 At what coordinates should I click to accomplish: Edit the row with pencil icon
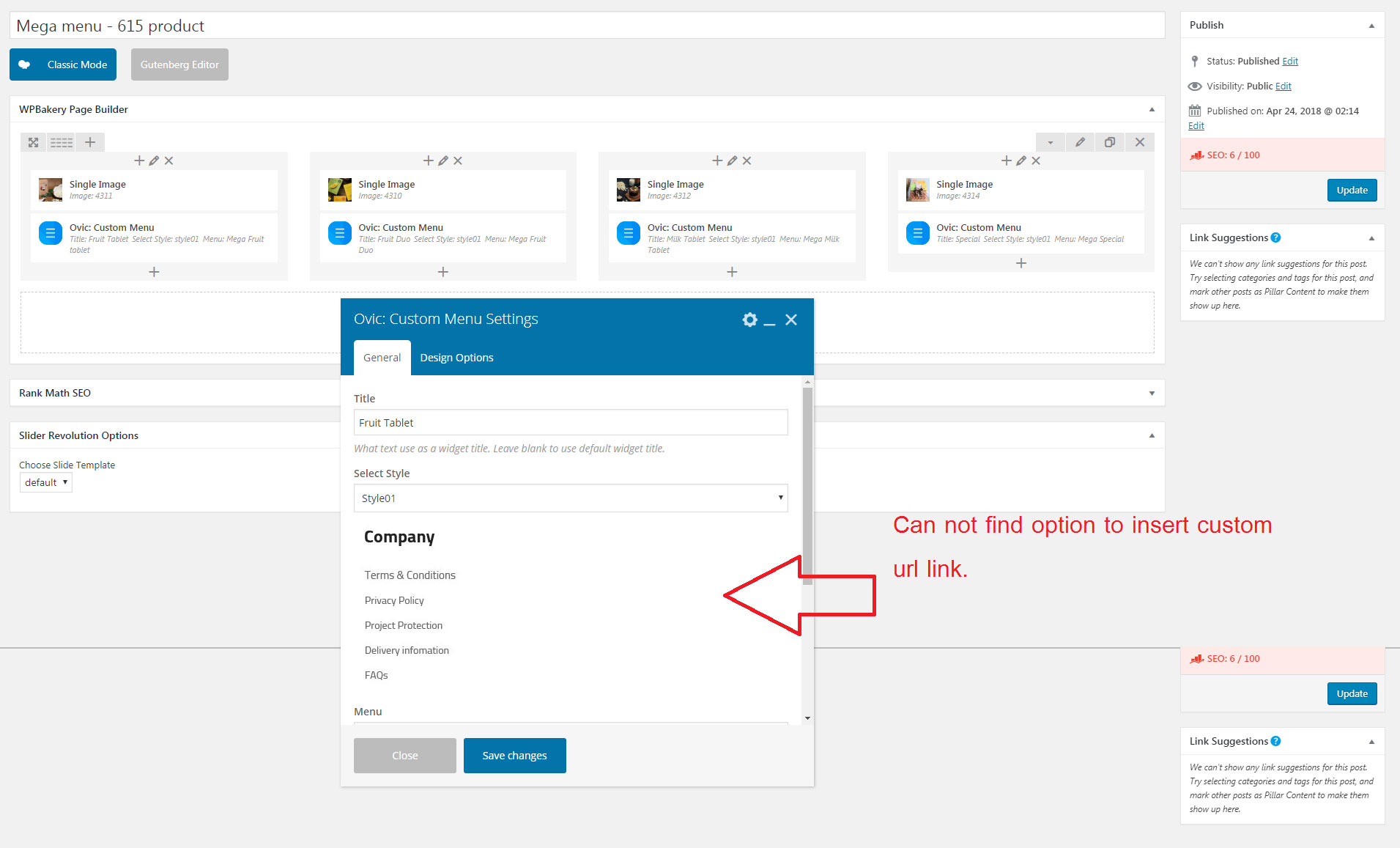pos(1080,142)
